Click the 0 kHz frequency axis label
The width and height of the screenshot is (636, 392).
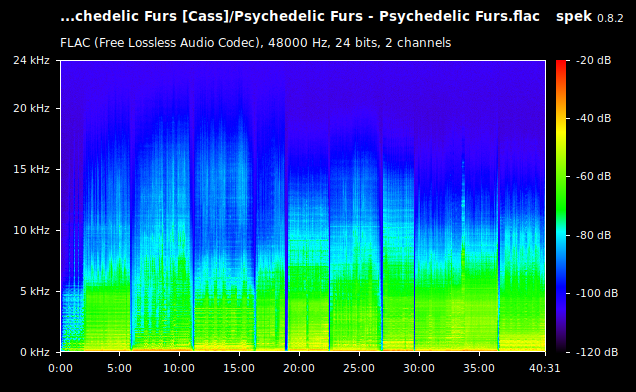click(x=35, y=352)
